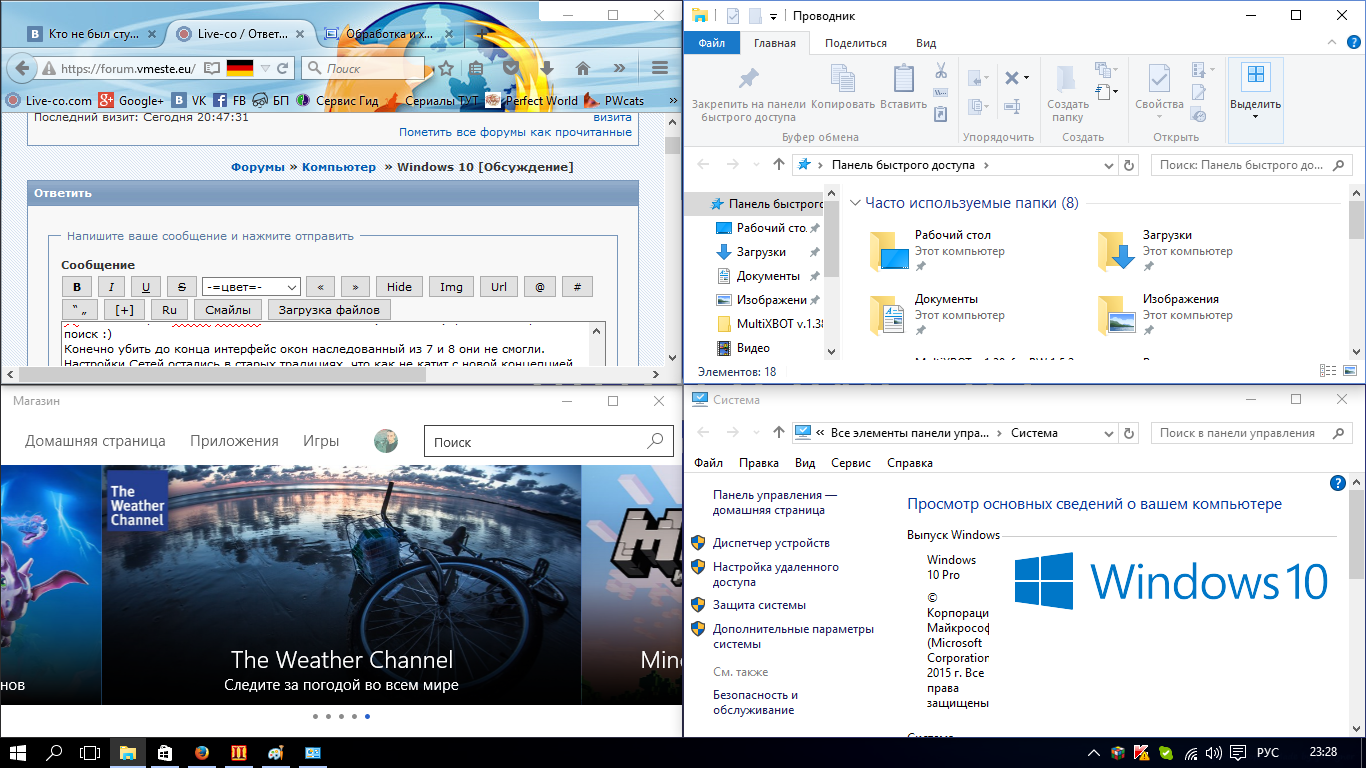Click bookmark star icon in Firefox toolbar
The width and height of the screenshot is (1366, 768).
[446, 68]
